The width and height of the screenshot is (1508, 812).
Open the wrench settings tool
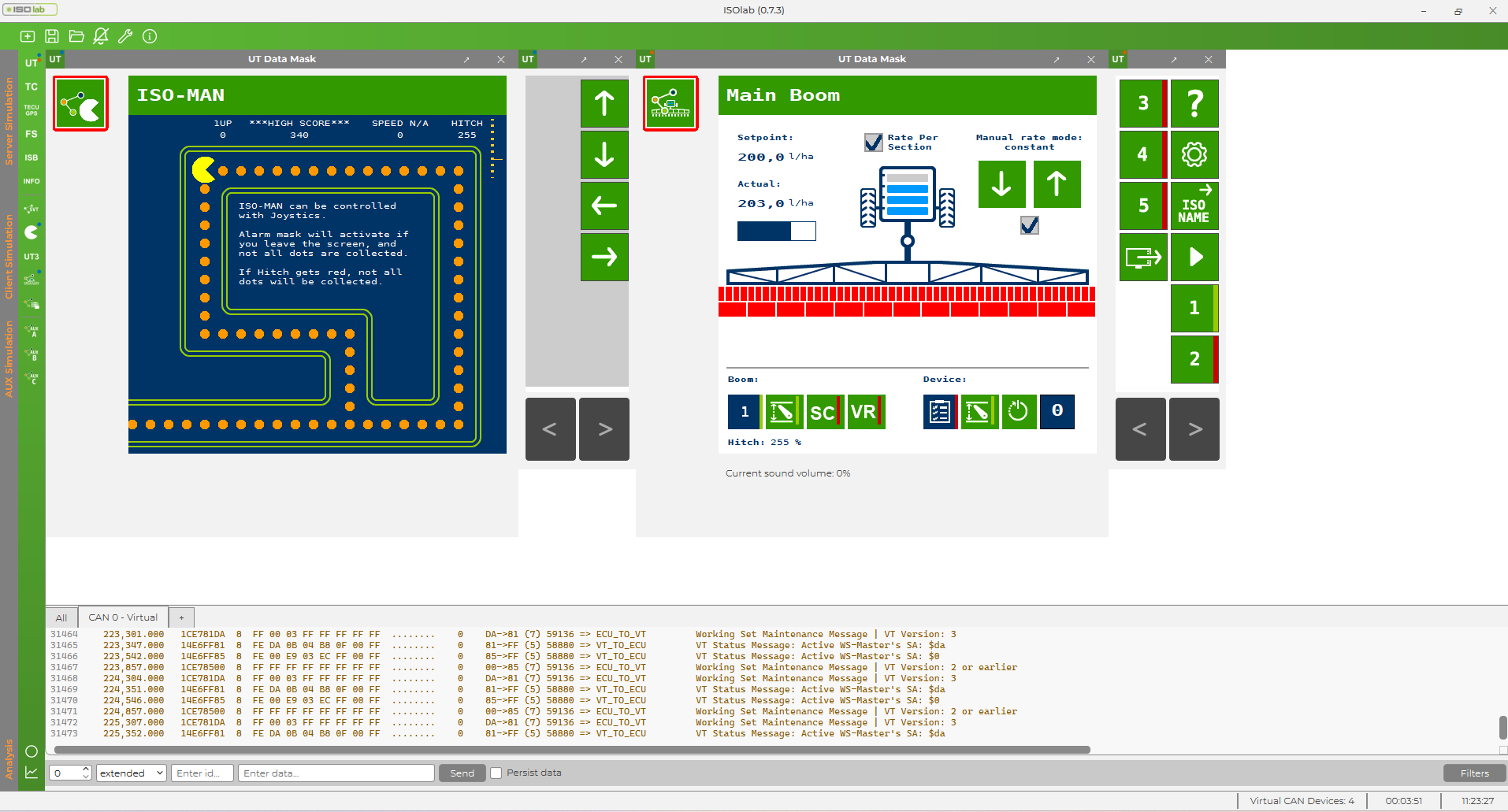click(125, 36)
